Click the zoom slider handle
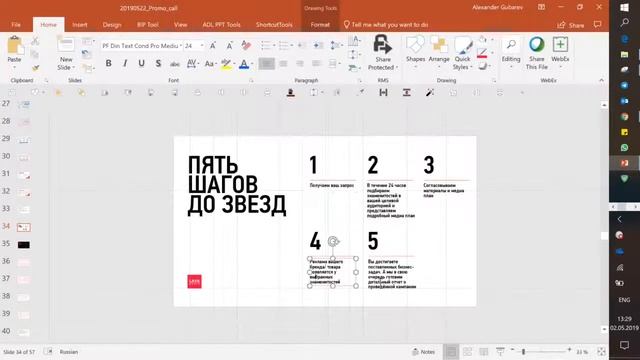640x360 pixels. 523,351
